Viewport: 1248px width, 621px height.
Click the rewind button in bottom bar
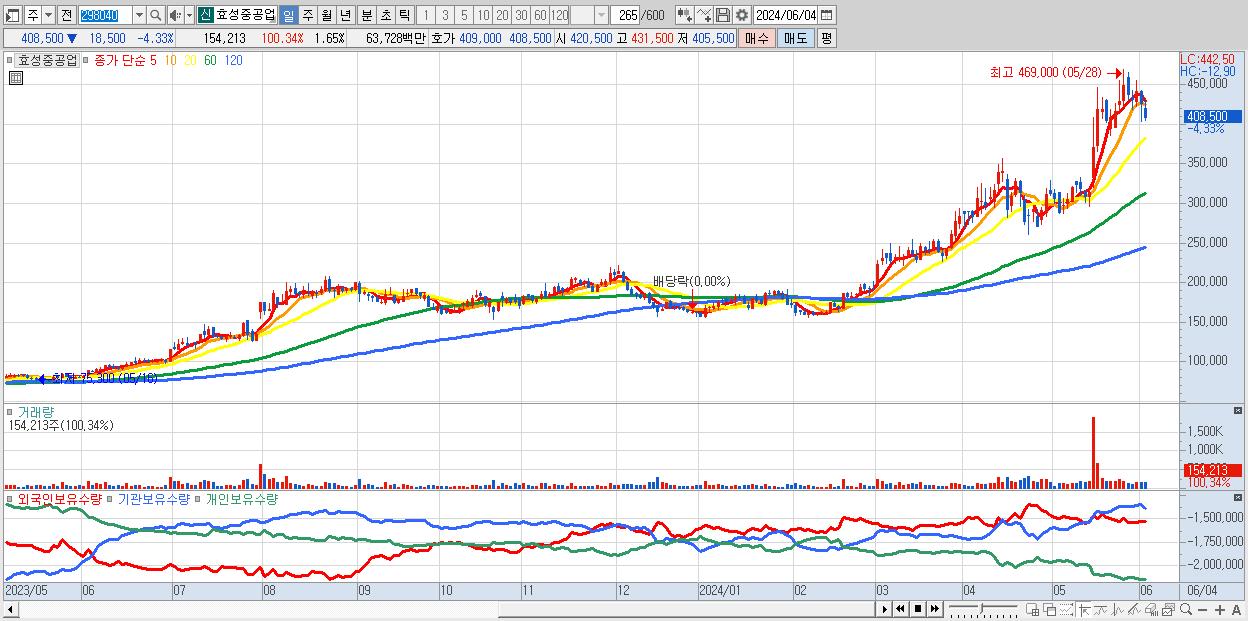(x=901, y=609)
